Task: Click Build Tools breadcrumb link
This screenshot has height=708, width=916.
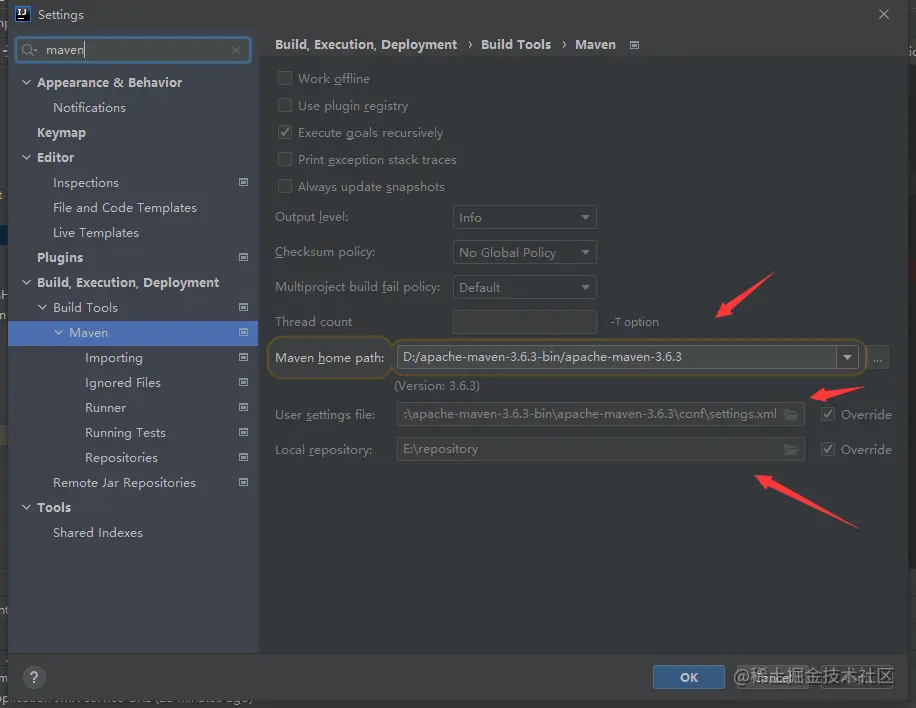Action: point(516,45)
